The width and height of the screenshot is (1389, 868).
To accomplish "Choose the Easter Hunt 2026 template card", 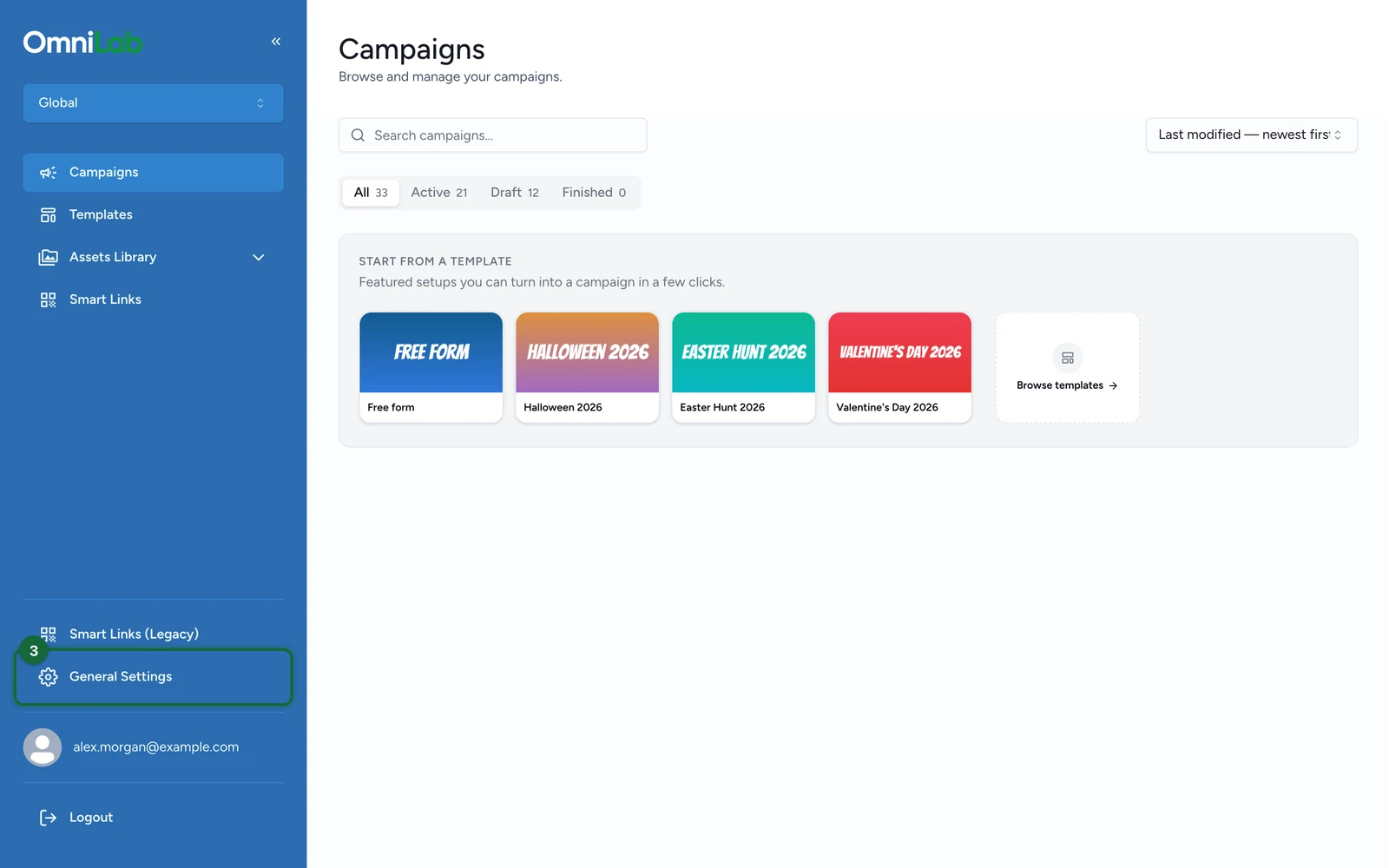I will click(744, 368).
